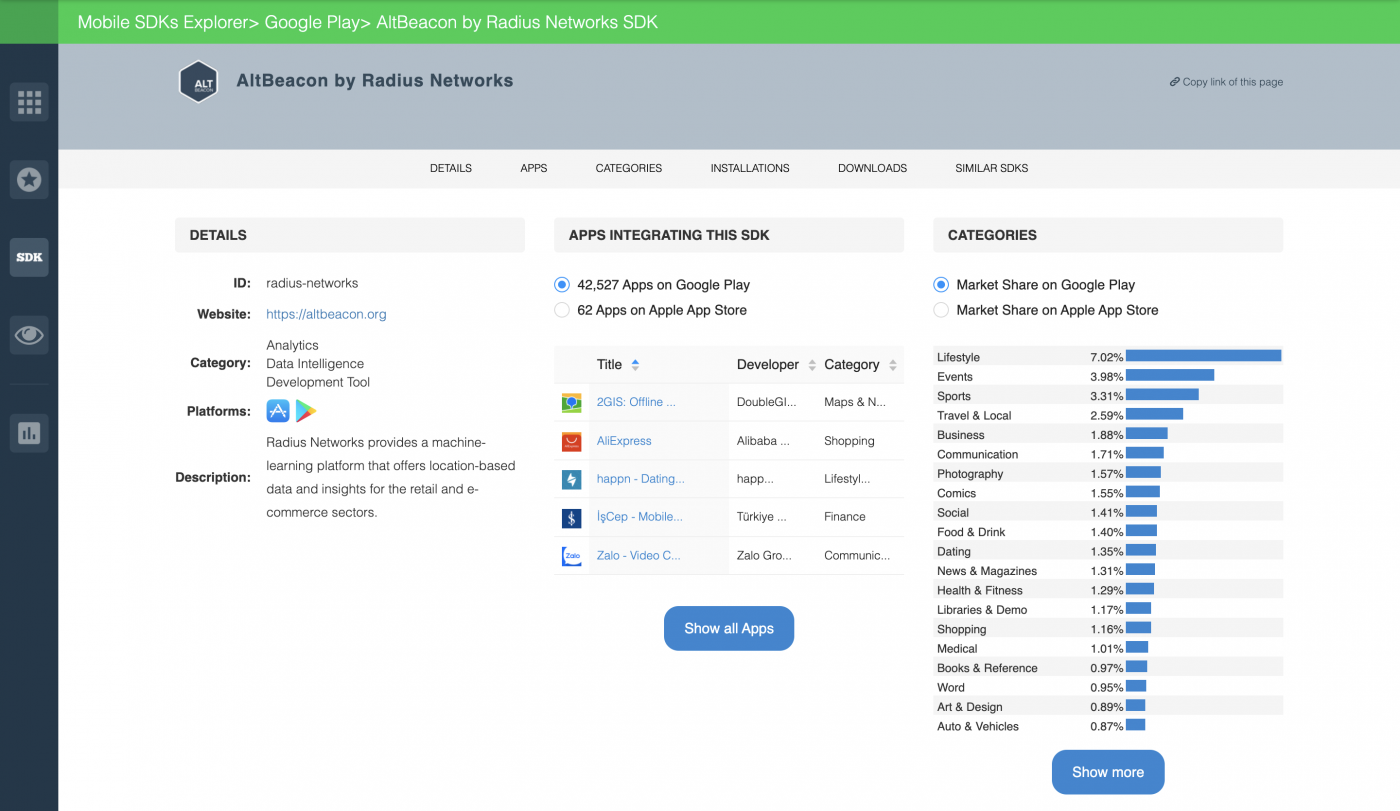Image resolution: width=1400 pixels, height=811 pixels.
Task: Open the bar chart icon in the sidebar
Action: tap(29, 432)
